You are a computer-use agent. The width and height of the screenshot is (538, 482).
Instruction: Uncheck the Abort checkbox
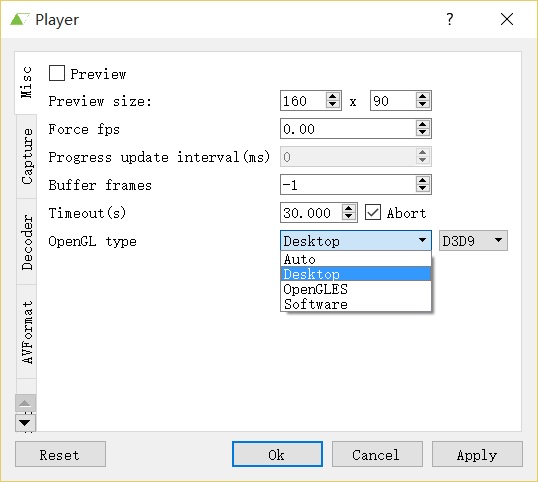(x=373, y=213)
